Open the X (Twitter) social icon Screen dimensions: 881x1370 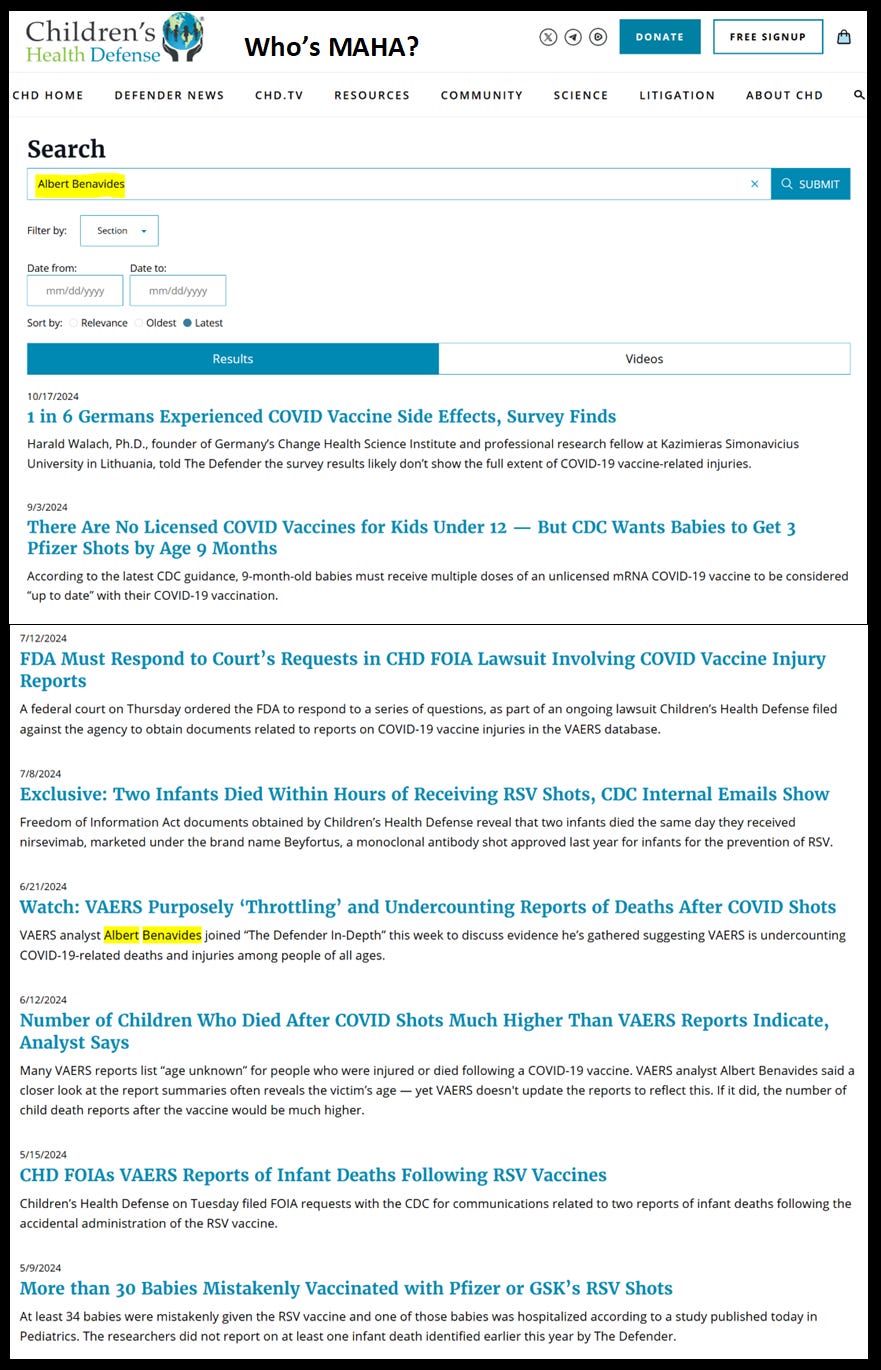(x=548, y=37)
